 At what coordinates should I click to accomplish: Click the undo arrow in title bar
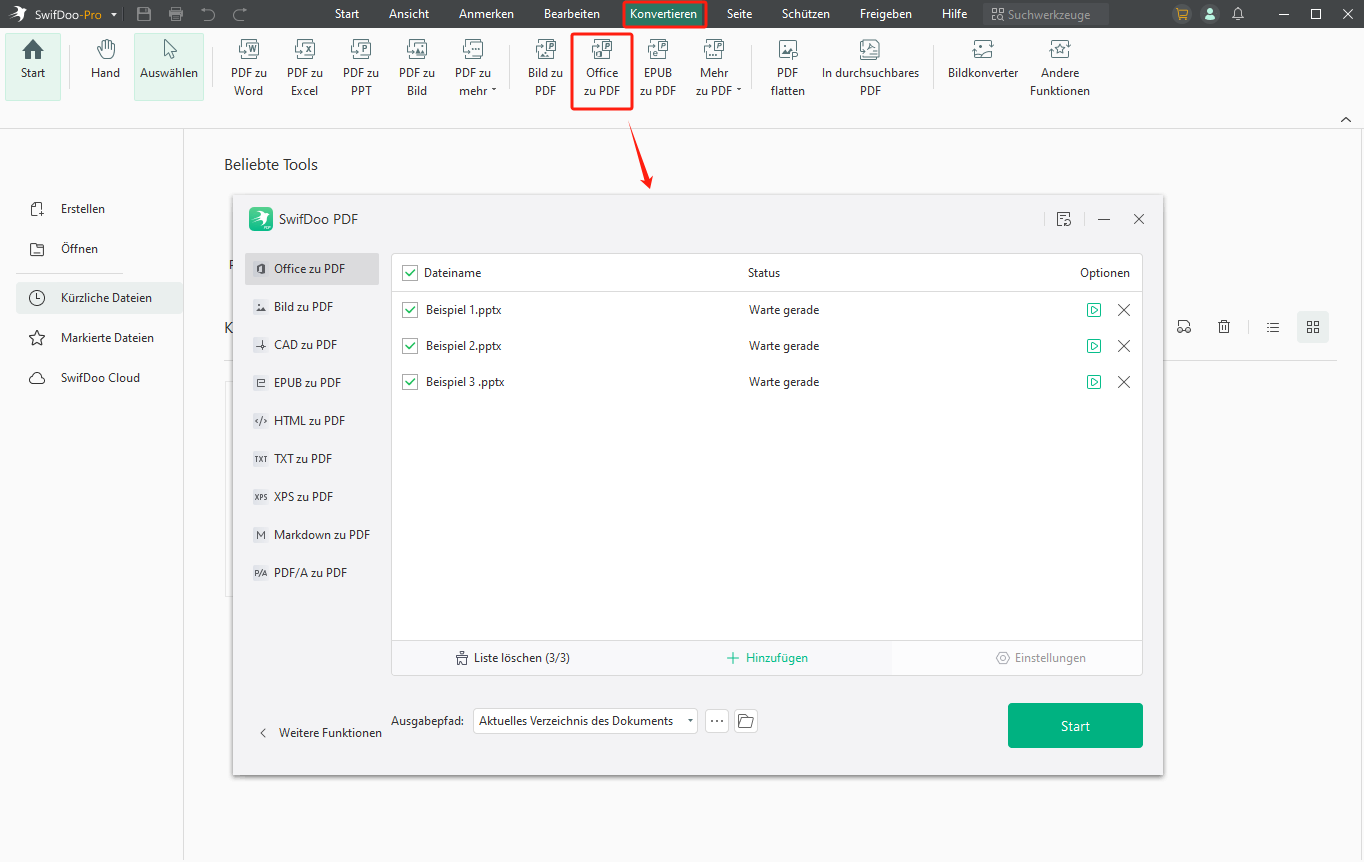coord(208,14)
